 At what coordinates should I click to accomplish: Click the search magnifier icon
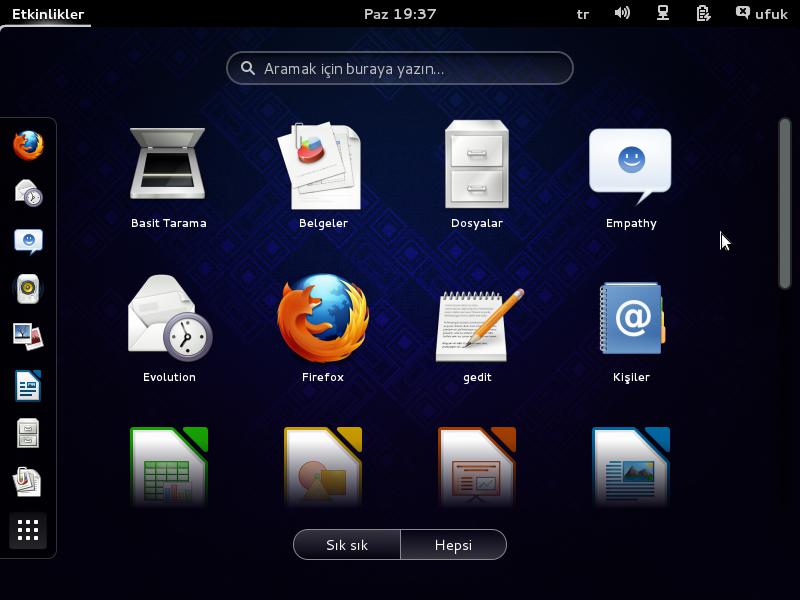(248, 68)
